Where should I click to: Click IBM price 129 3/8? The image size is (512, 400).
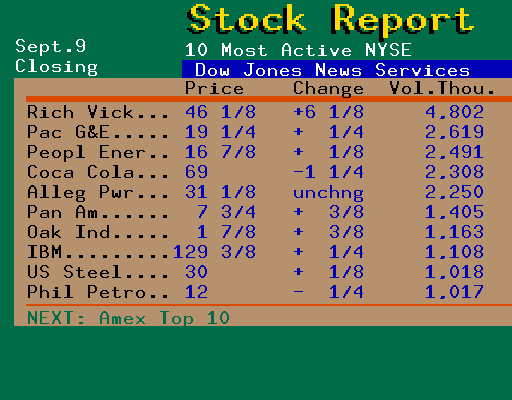click(214, 252)
